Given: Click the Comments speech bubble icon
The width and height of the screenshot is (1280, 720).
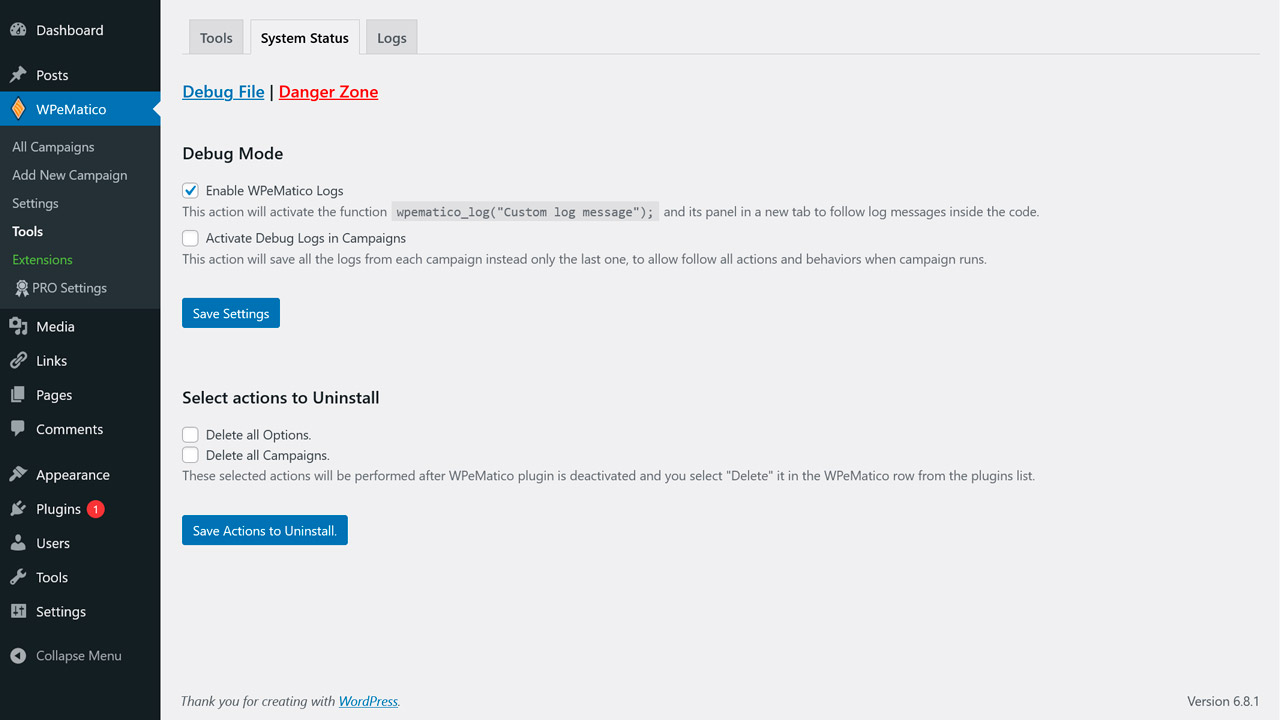Looking at the screenshot, I should click(x=18, y=429).
